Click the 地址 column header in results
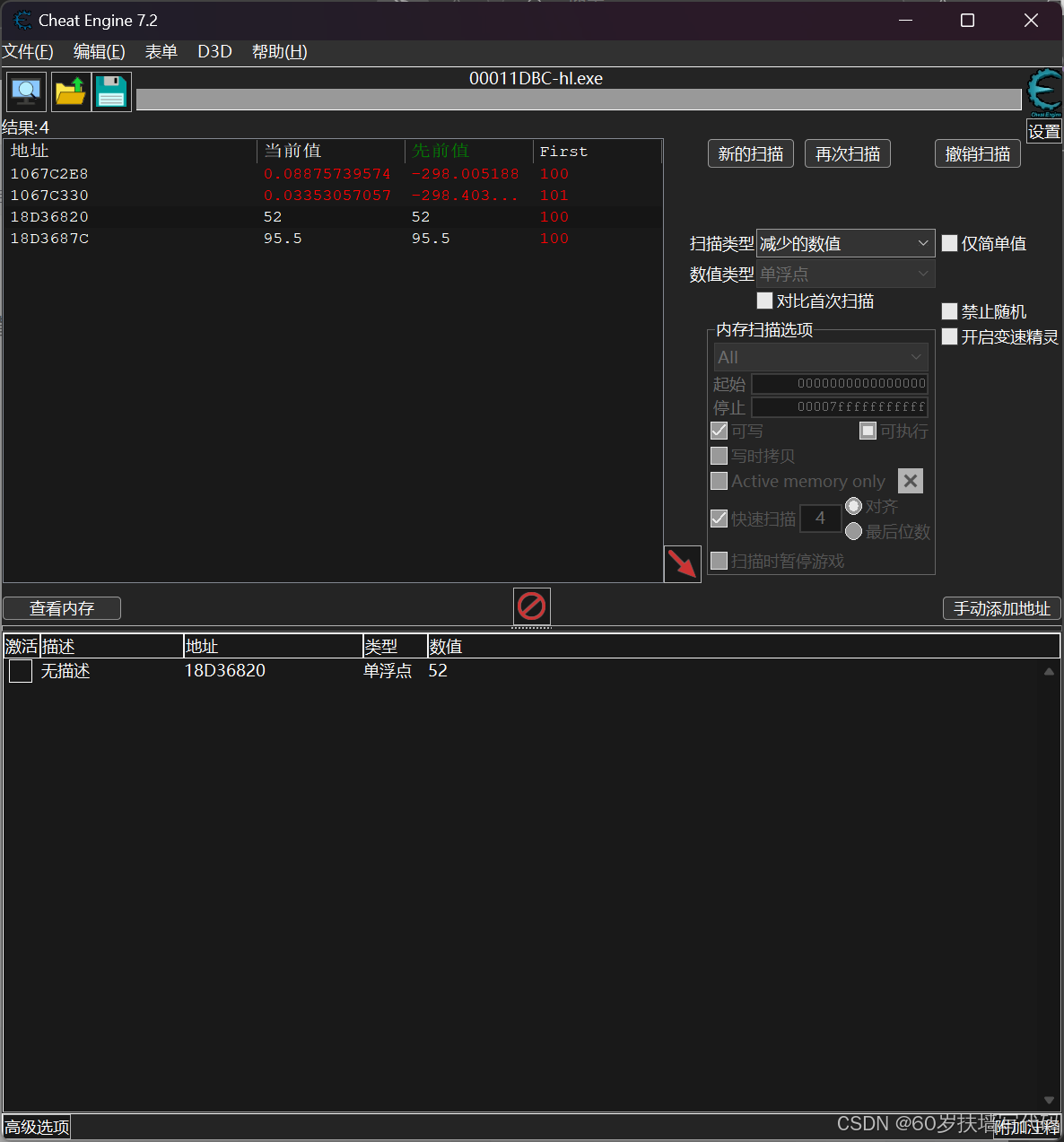The width and height of the screenshot is (1064, 1142). click(x=131, y=151)
